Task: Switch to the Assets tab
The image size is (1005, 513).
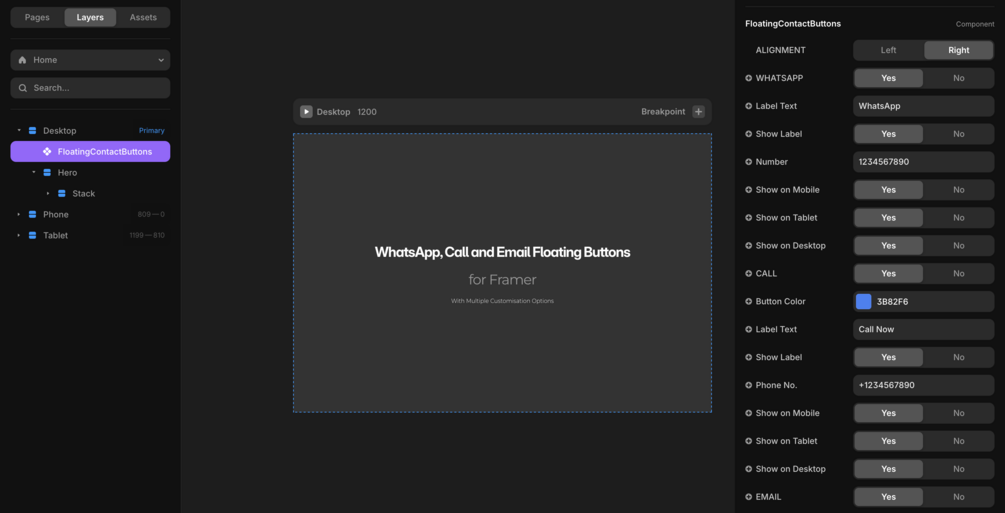Action: coord(143,17)
